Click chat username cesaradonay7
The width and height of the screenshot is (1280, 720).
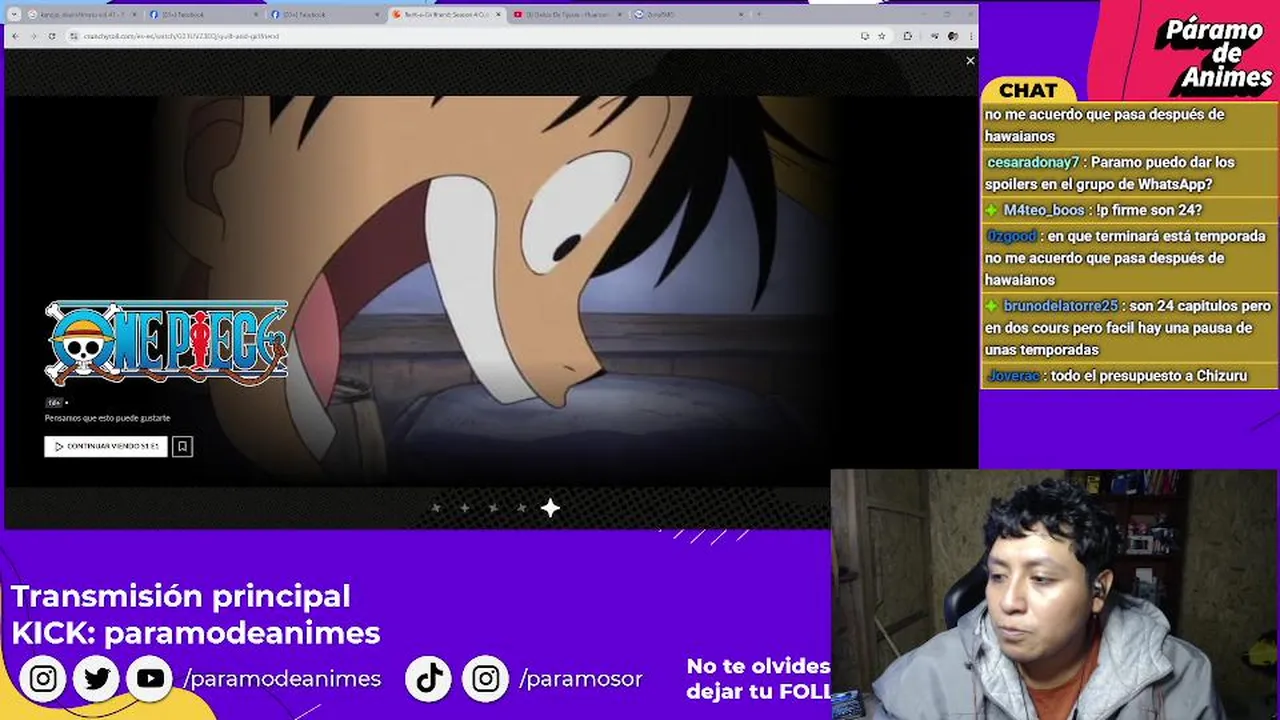[1033, 162]
